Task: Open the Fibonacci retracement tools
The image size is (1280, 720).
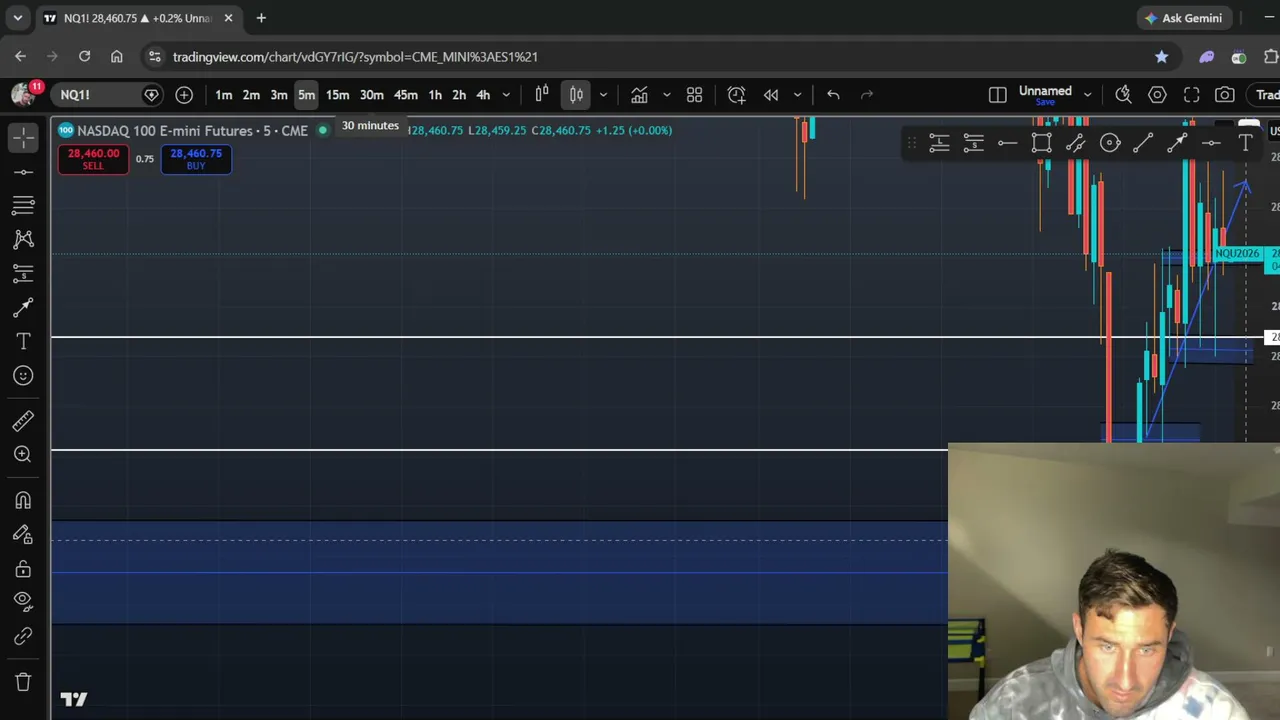Action: click(x=23, y=205)
